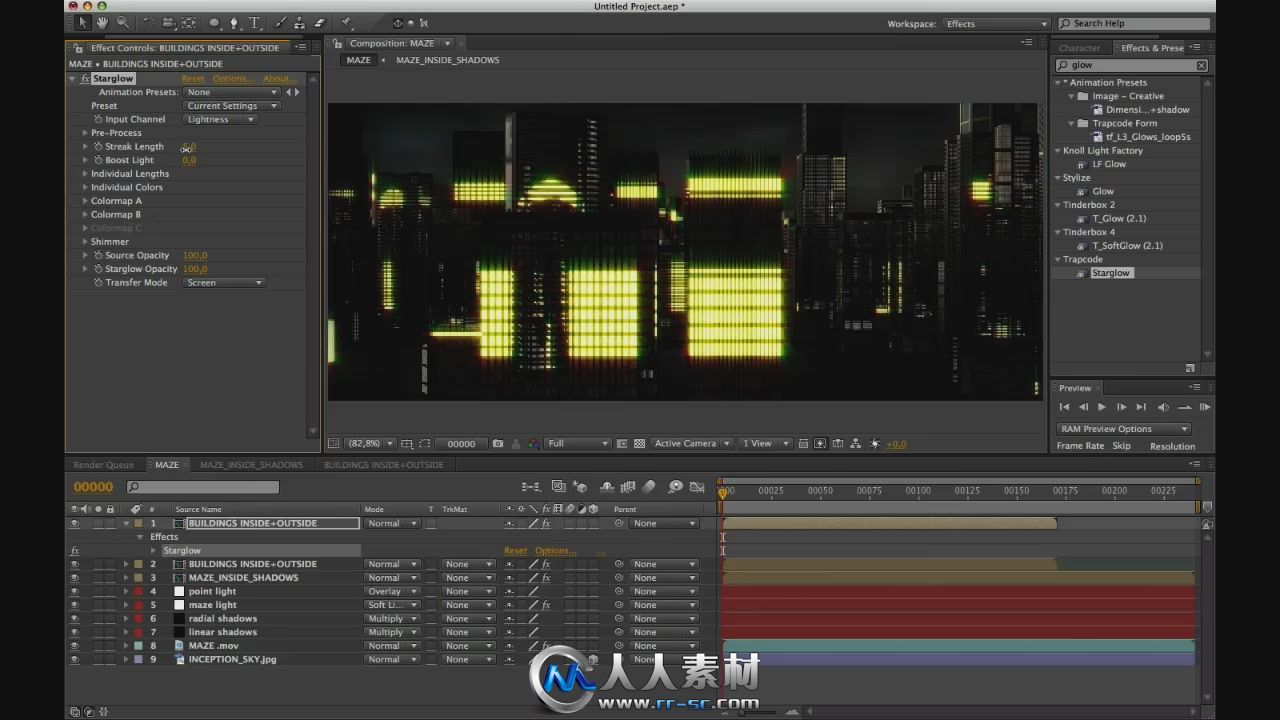Image resolution: width=1280 pixels, height=720 pixels.
Task: Click Reset link in Effect Controls
Action: 193,79
